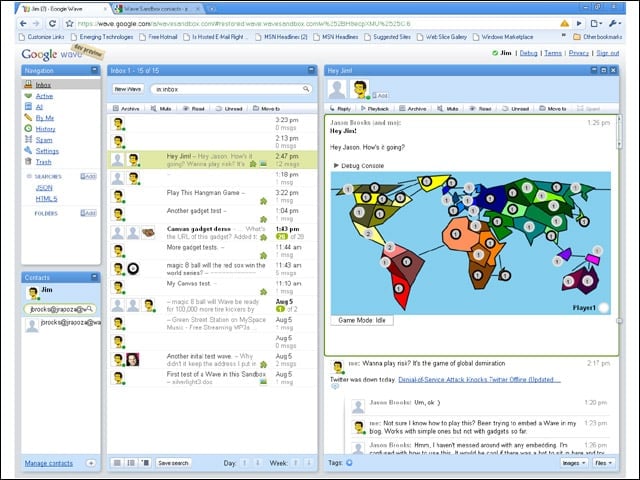This screenshot has height=480, width=640.
Task: Mute the open Hey Jim wave
Action: tap(448, 109)
